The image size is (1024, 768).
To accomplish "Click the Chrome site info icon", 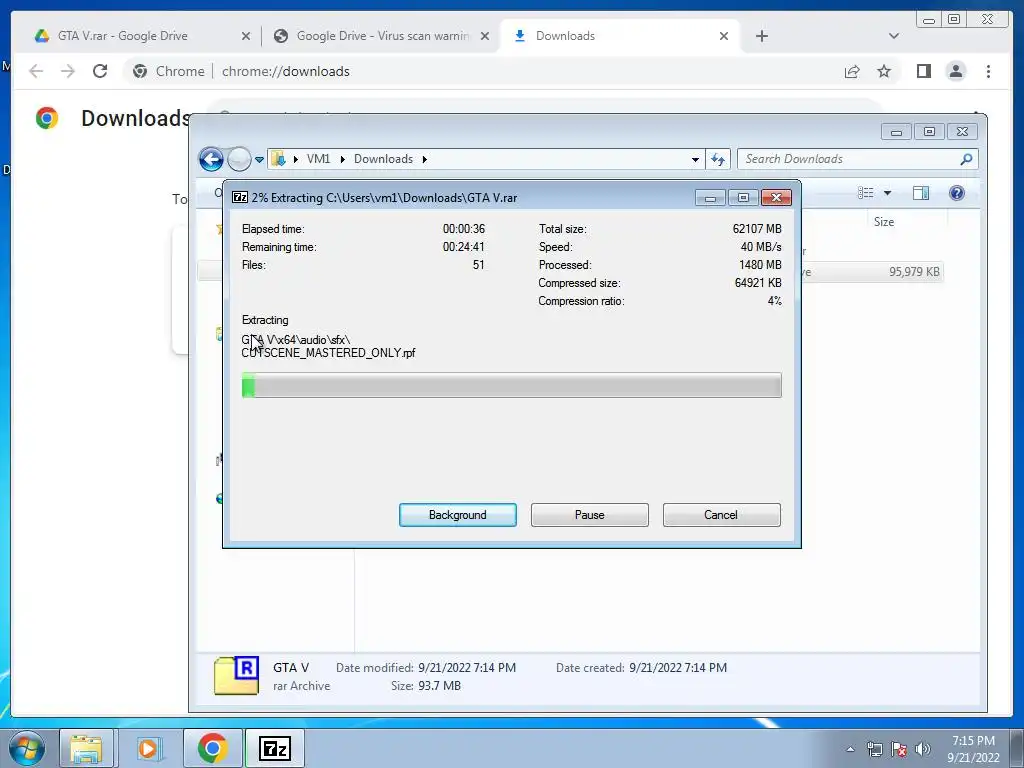I will pyautogui.click(x=140, y=71).
